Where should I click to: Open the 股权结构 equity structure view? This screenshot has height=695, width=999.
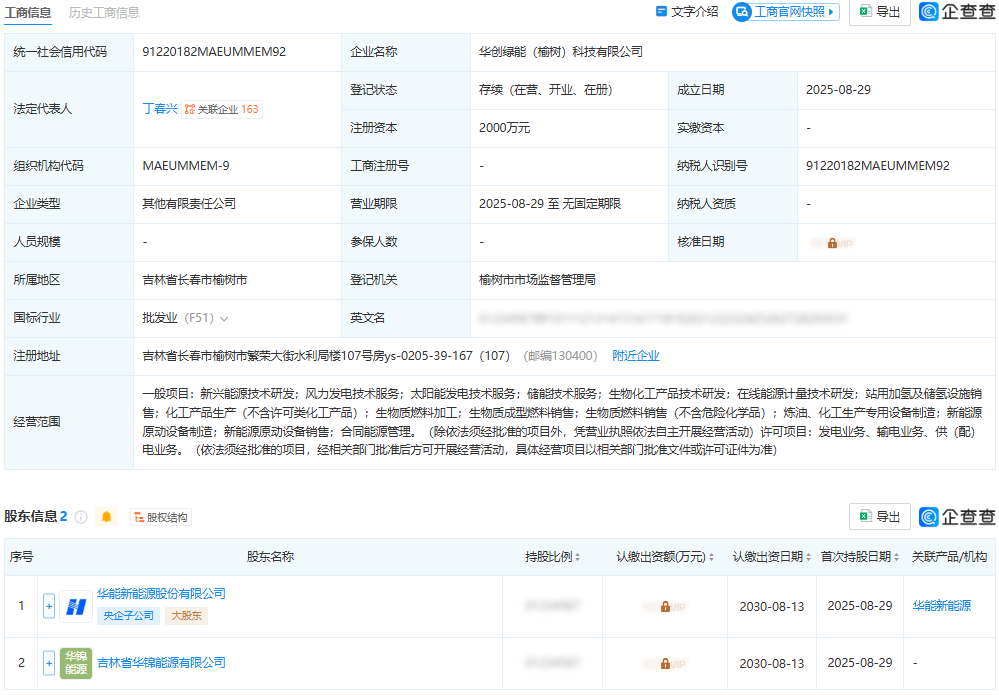(x=159, y=517)
